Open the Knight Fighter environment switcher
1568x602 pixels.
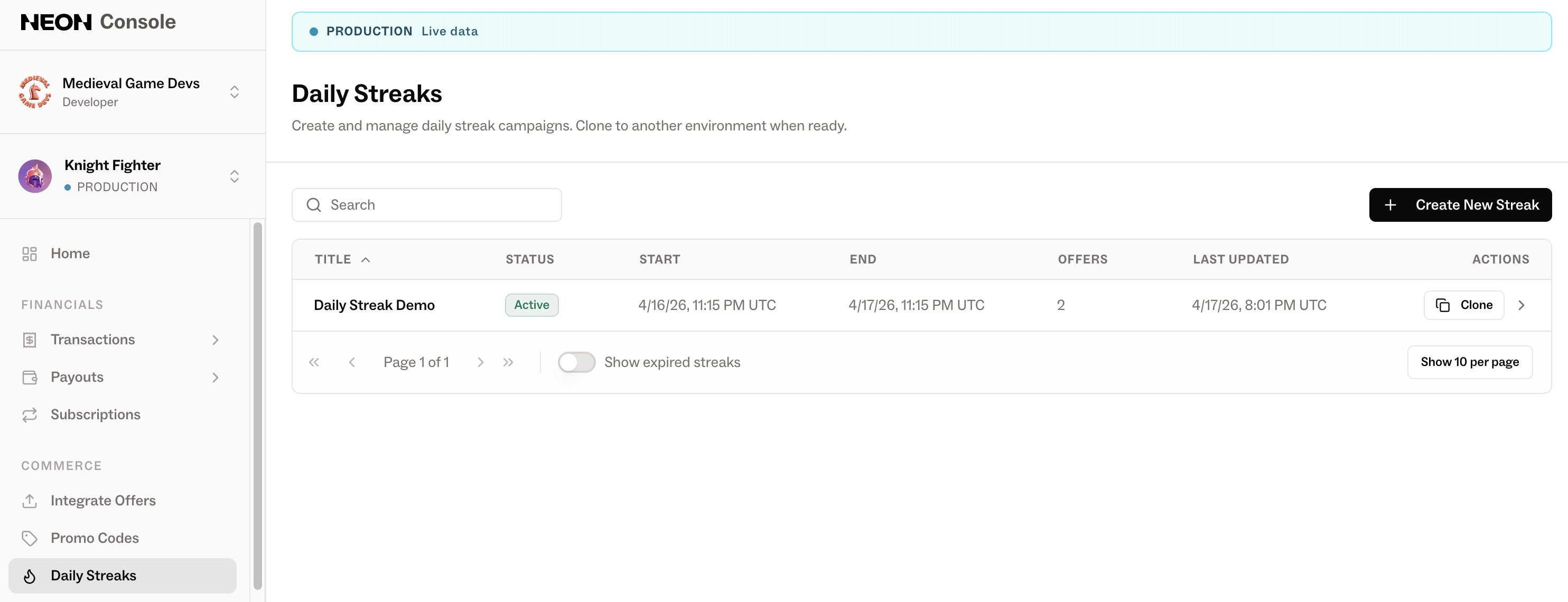coord(235,176)
